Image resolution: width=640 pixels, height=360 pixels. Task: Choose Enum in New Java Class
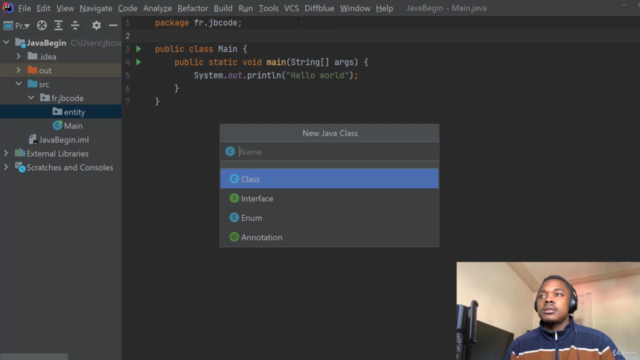[x=329, y=218]
